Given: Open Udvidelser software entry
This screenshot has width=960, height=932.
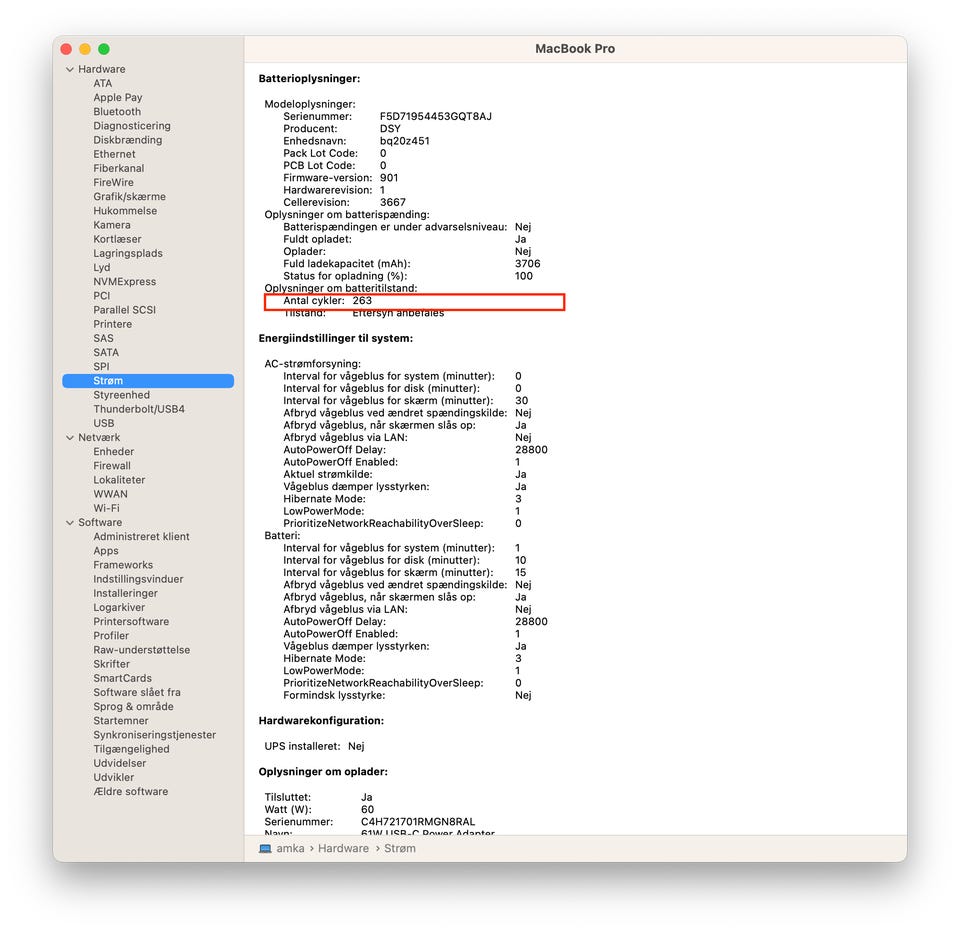Looking at the screenshot, I should point(119,762).
